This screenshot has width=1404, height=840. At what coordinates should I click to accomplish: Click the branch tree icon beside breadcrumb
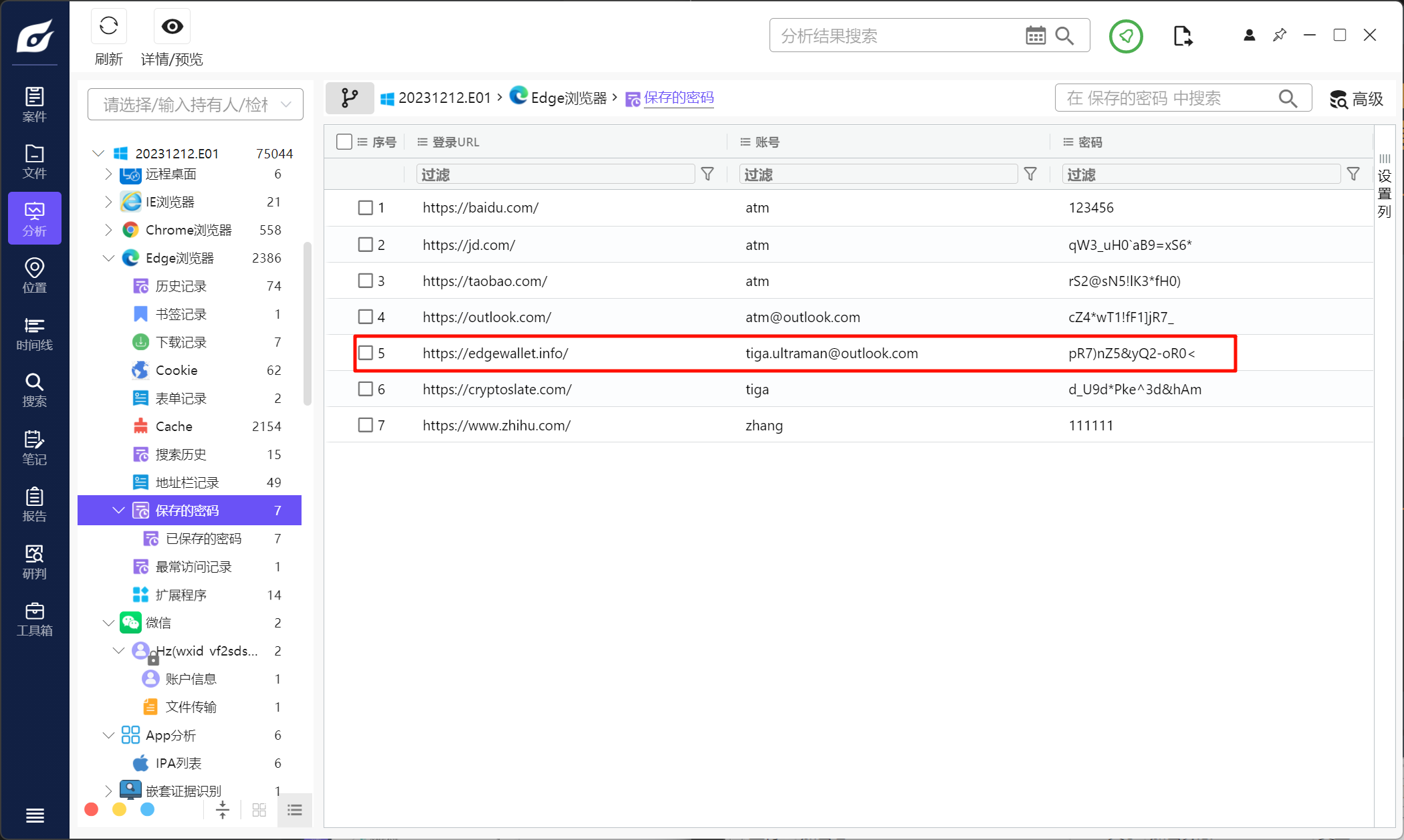(350, 98)
